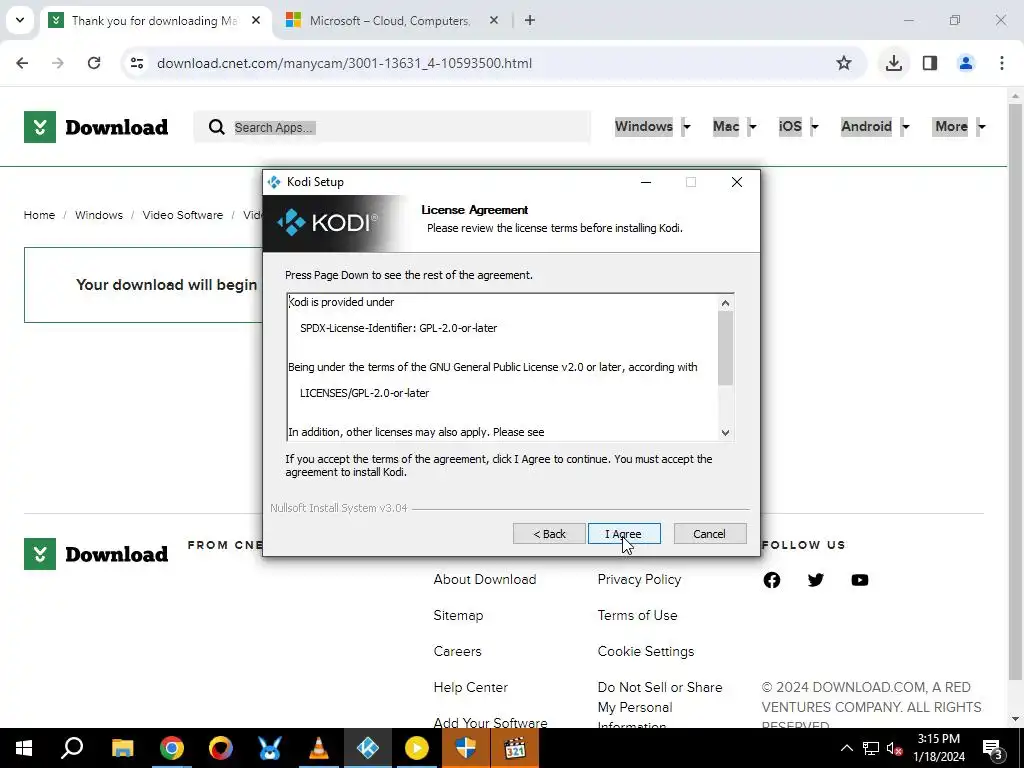
Task: Open the Twitter icon under Follow Us
Action: tap(816, 580)
